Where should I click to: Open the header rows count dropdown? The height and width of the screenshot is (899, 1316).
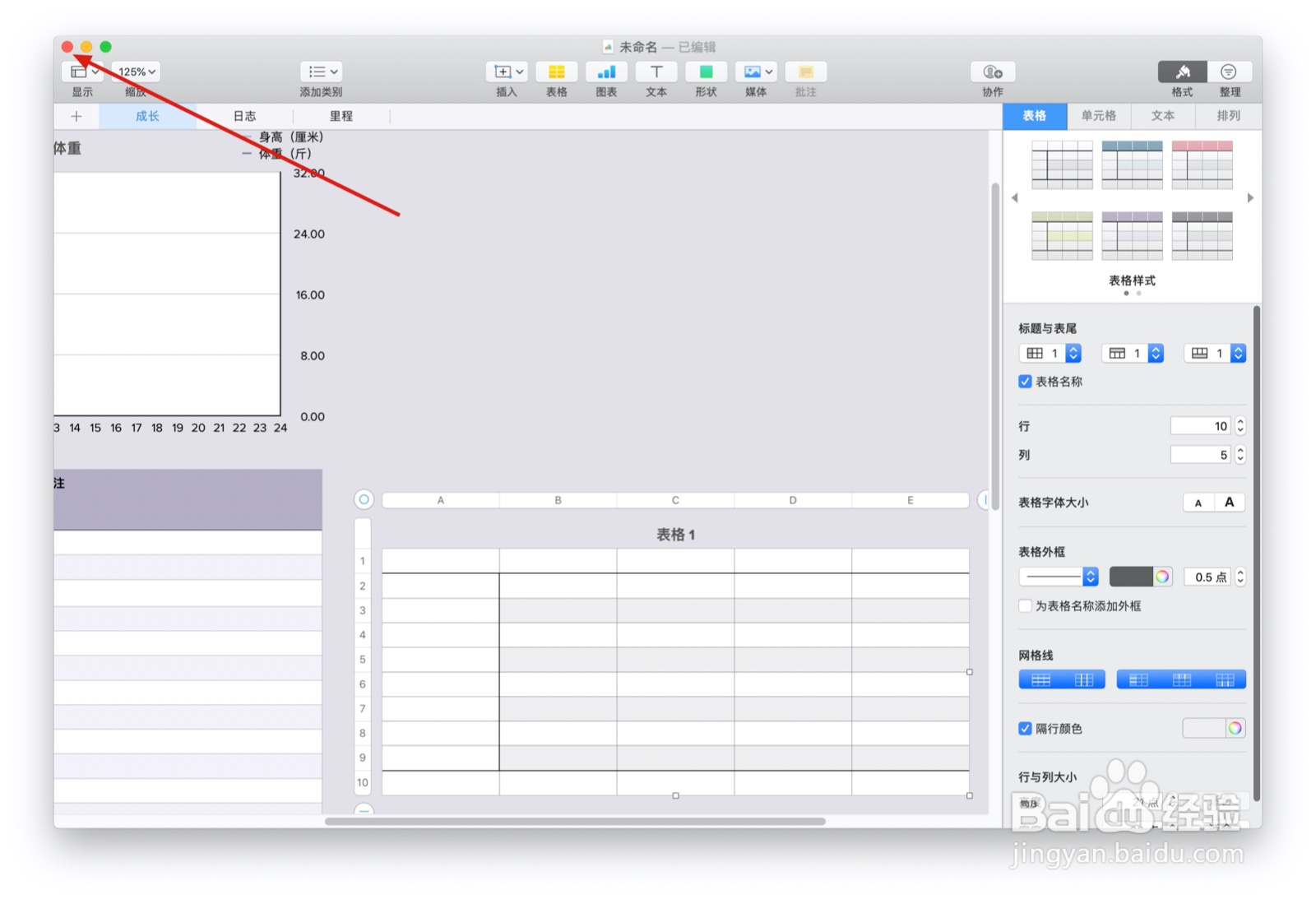pyautogui.click(x=1133, y=354)
